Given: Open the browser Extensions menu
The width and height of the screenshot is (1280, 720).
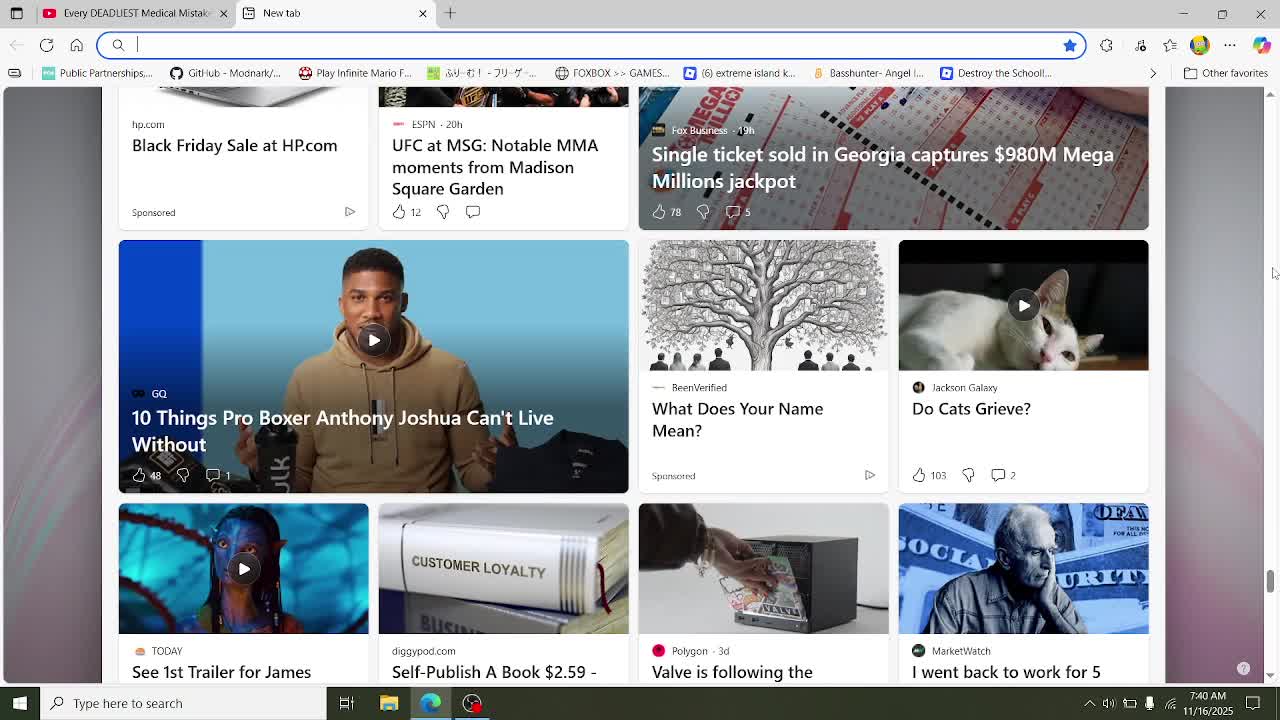Looking at the screenshot, I should click(1106, 45).
